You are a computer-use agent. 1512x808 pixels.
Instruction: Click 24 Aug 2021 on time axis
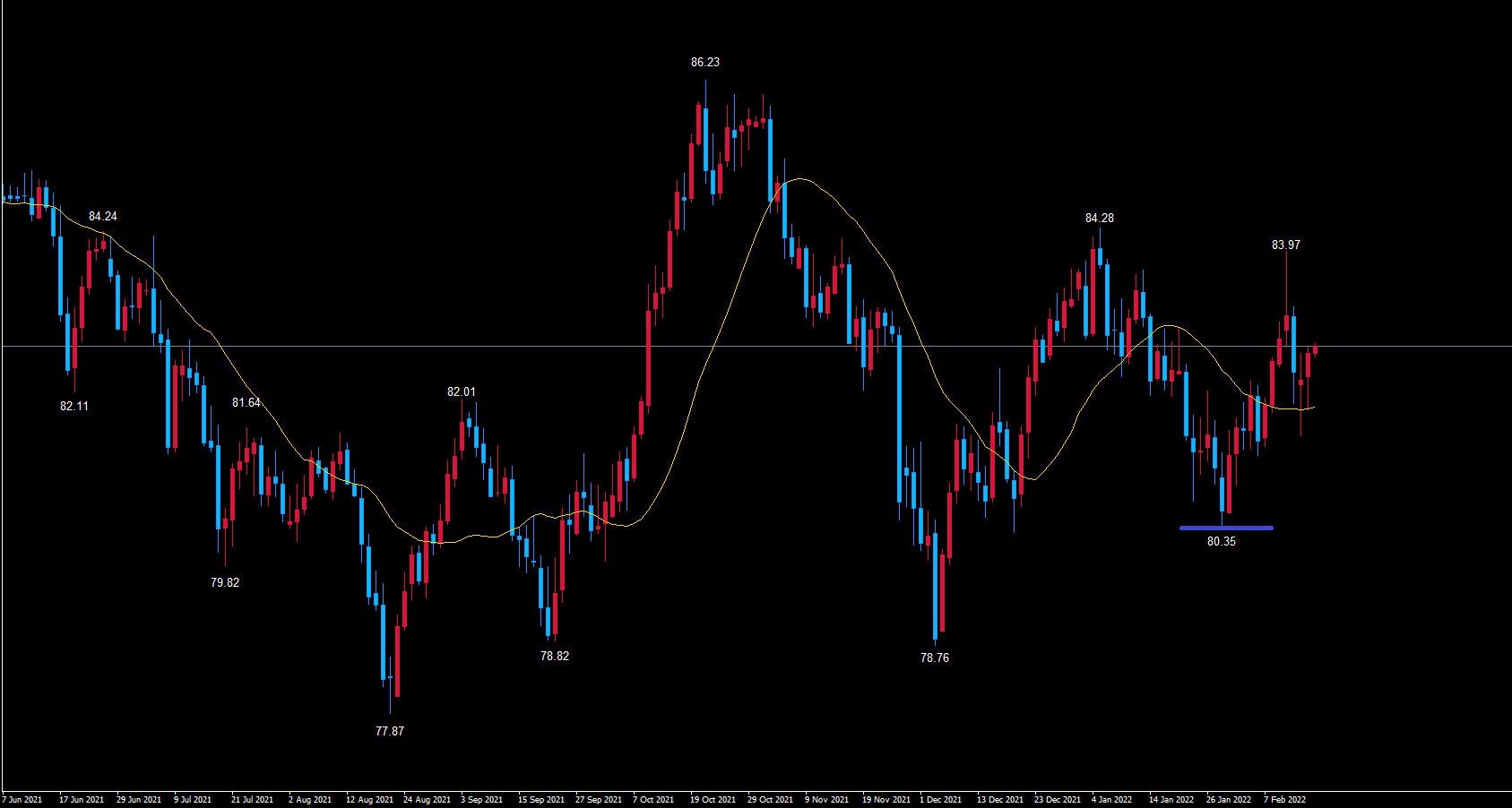tap(427, 799)
